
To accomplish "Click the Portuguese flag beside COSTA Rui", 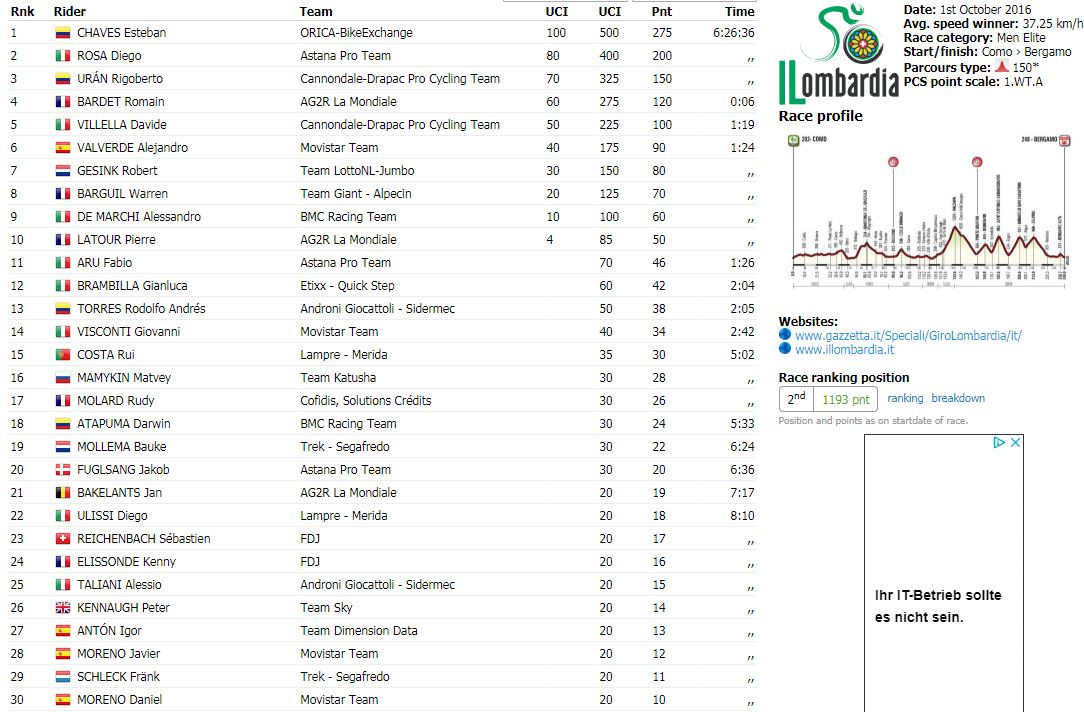I will coord(63,355).
